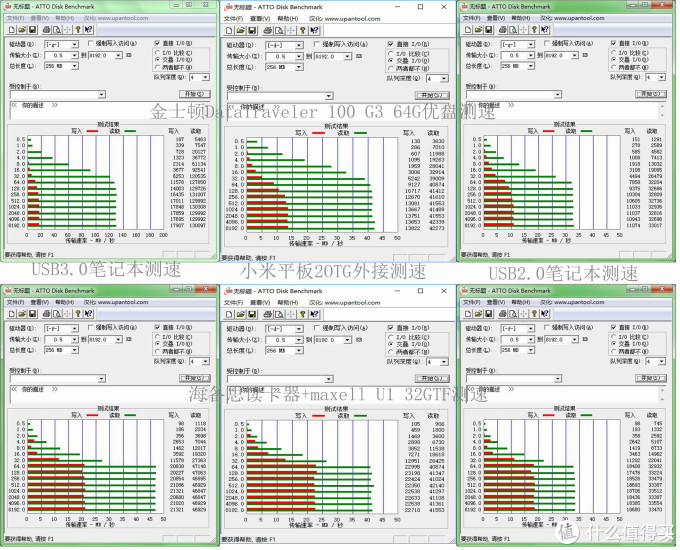This screenshot has width=680, height=550.
Task: Open 帮助(H) menu in bottom-right window
Action: (x=520, y=302)
